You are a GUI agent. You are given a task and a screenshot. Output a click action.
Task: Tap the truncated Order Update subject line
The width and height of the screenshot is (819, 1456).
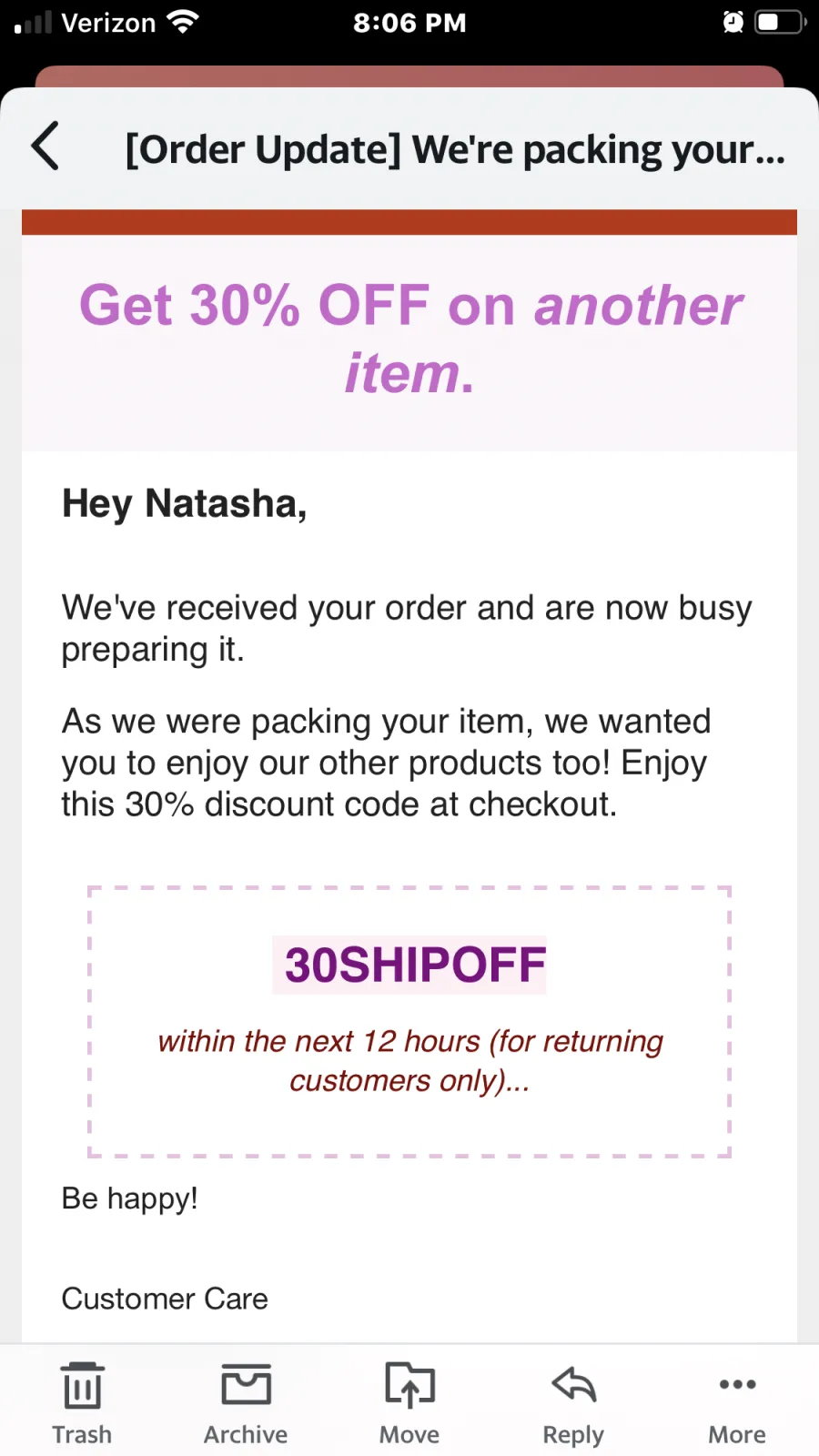pyautogui.click(x=455, y=149)
